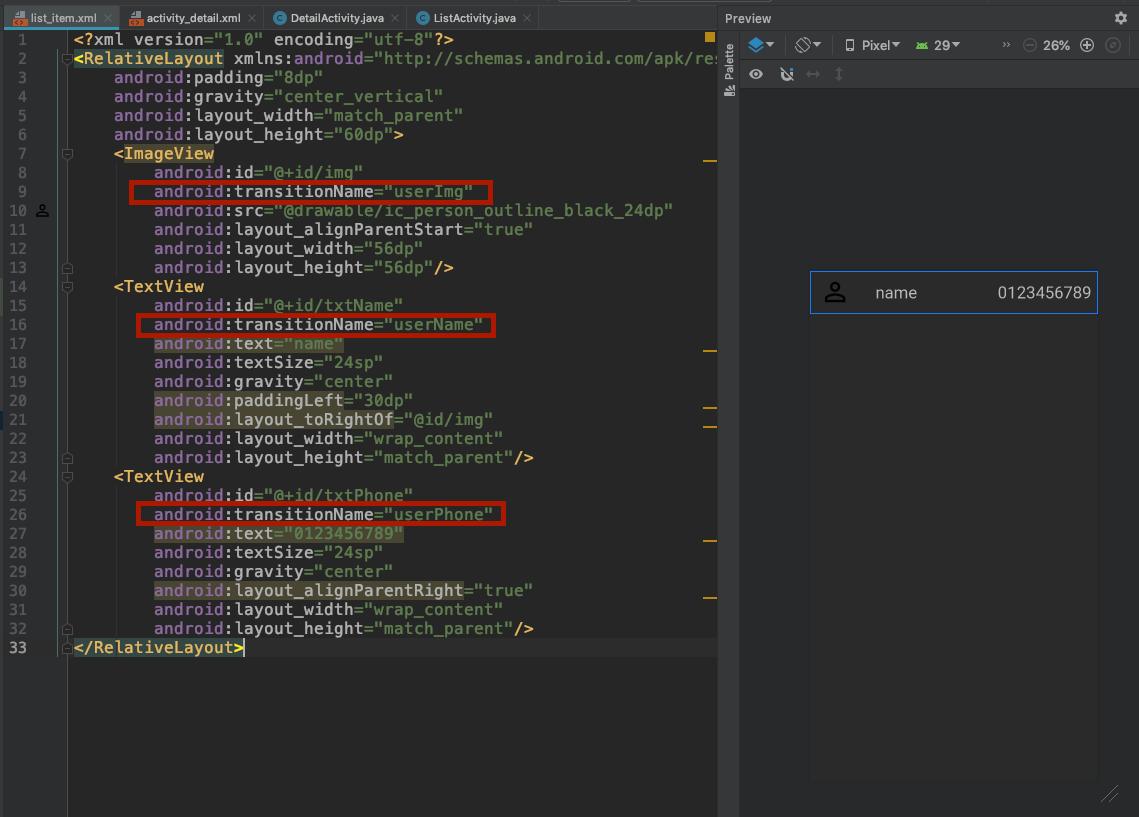Click the android:paddingLeft="30dp" line
Viewport: 1139px width, 817px height.
tap(283, 401)
